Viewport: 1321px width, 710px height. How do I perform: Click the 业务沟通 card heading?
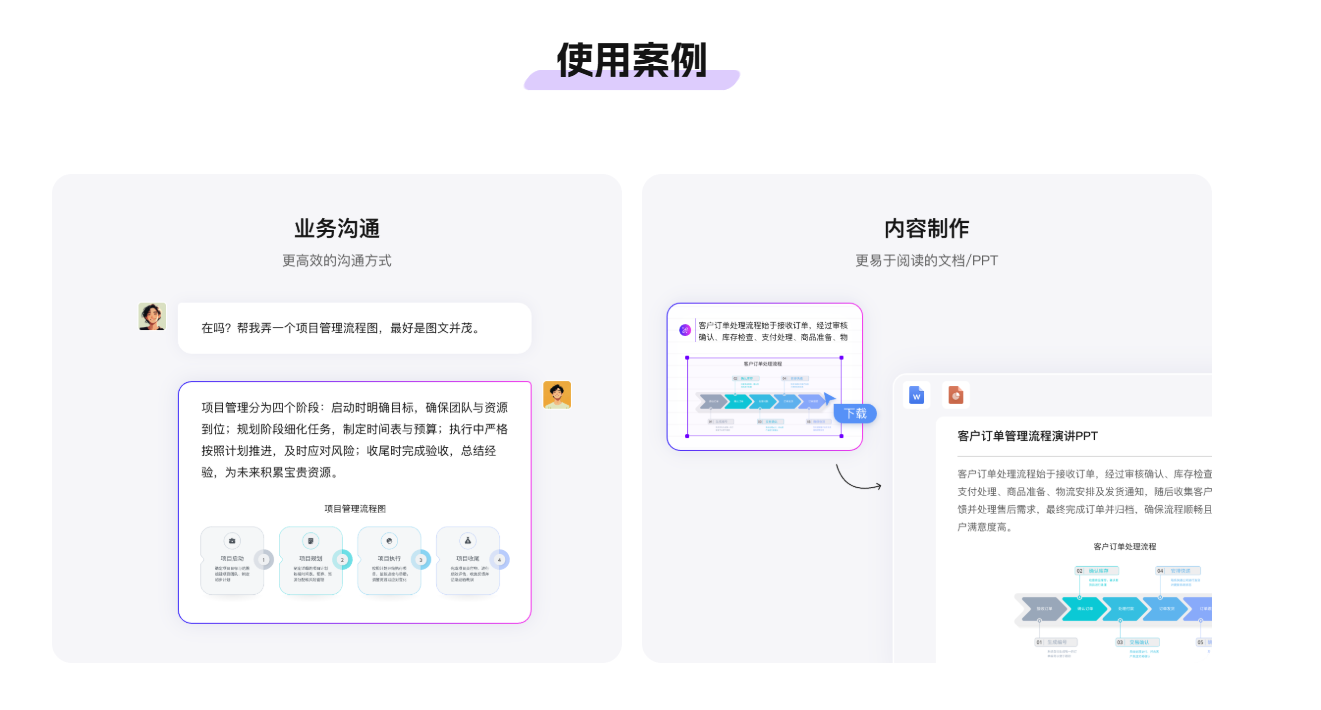(x=337, y=229)
